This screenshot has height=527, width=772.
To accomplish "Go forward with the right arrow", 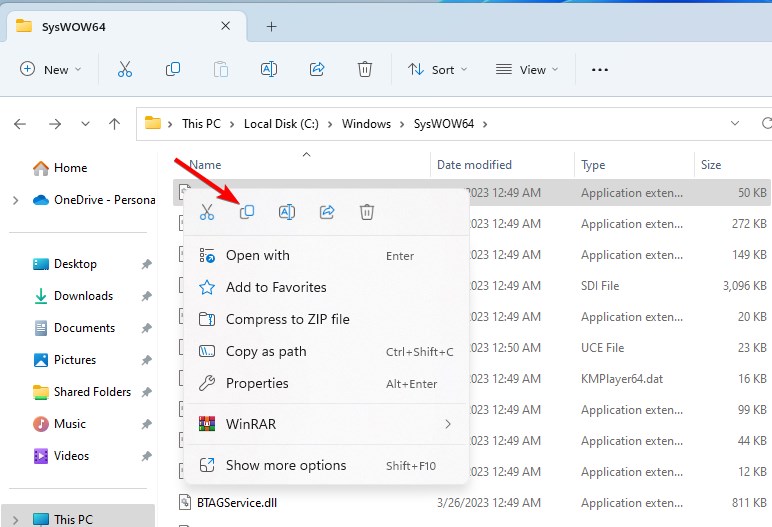I will point(55,124).
